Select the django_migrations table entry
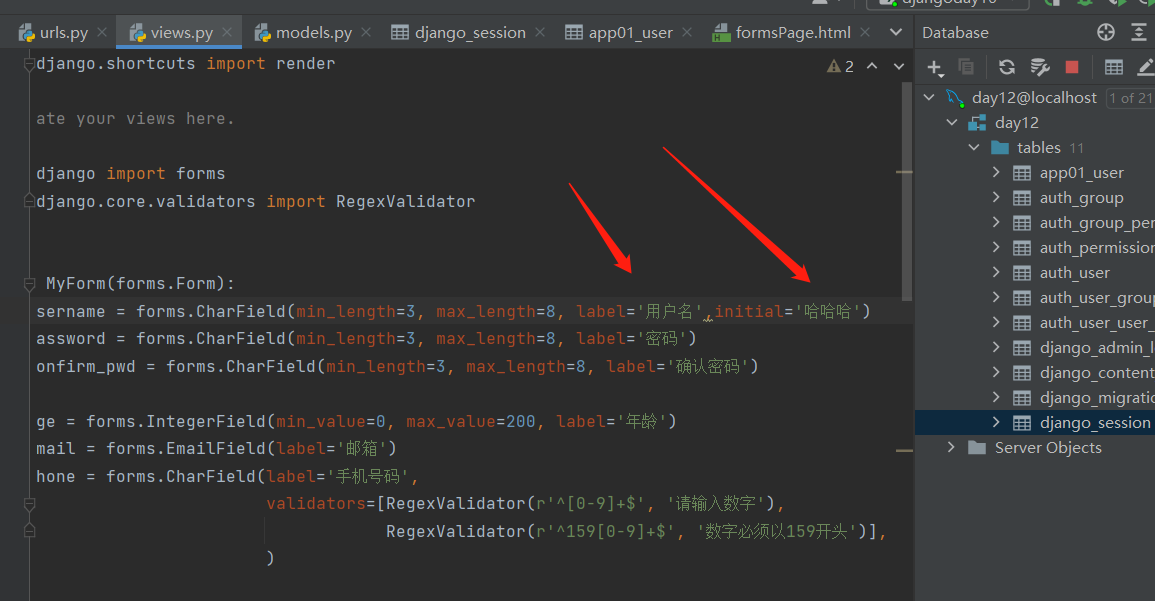The height and width of the screenshot is (601, 1155). click(1097, 398)
